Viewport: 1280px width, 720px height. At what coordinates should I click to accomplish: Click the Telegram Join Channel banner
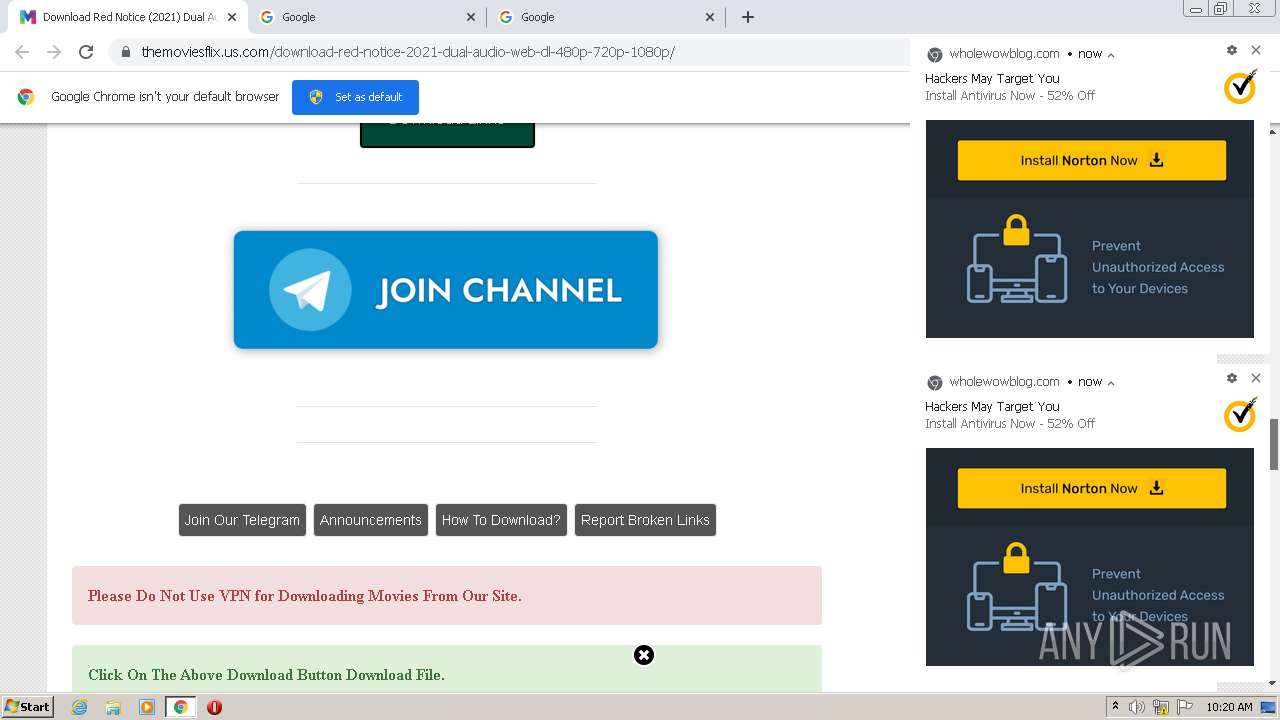coord(446,290)
